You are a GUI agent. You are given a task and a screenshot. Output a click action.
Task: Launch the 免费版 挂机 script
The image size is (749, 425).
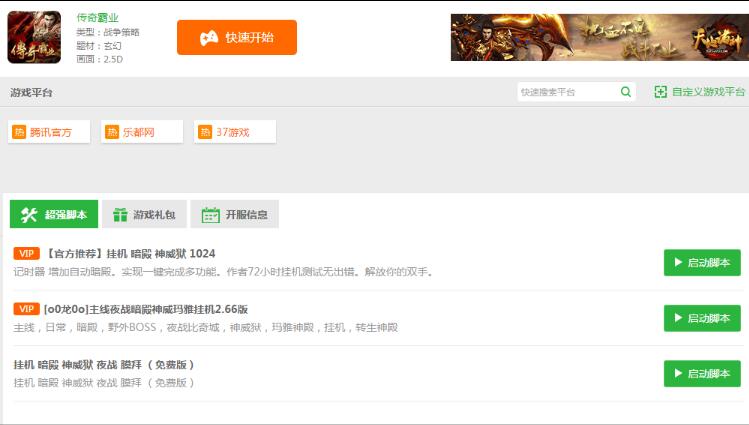point(702,373)
